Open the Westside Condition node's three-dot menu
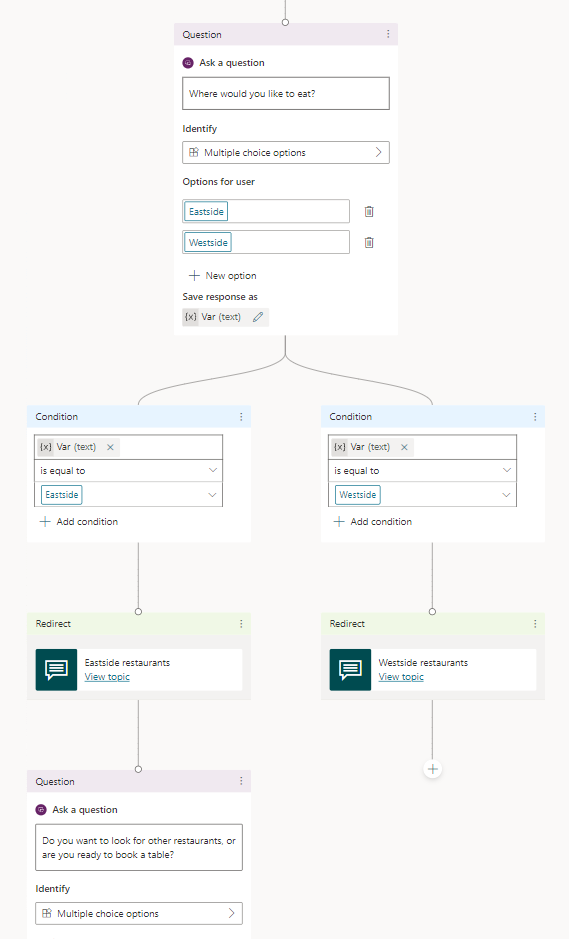This screenshot has width=569, height=939. [x=535, y=416]
